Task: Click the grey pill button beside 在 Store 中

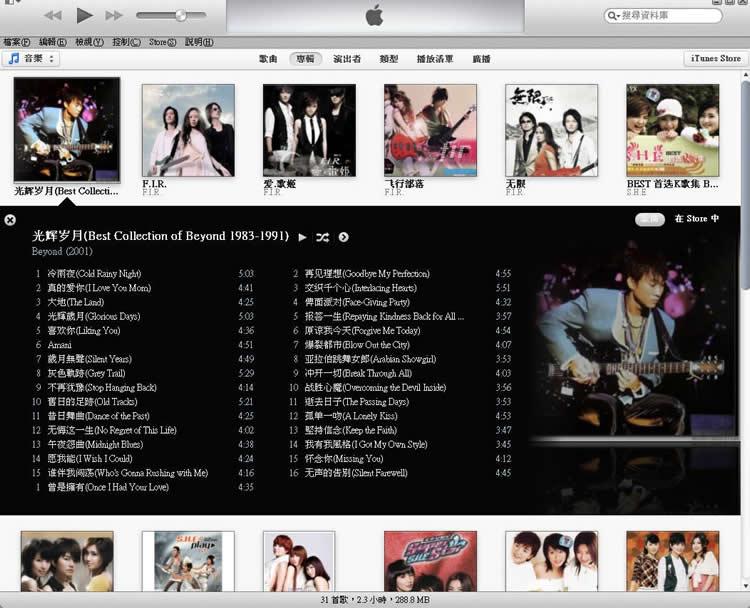Action: coord(650,219)
